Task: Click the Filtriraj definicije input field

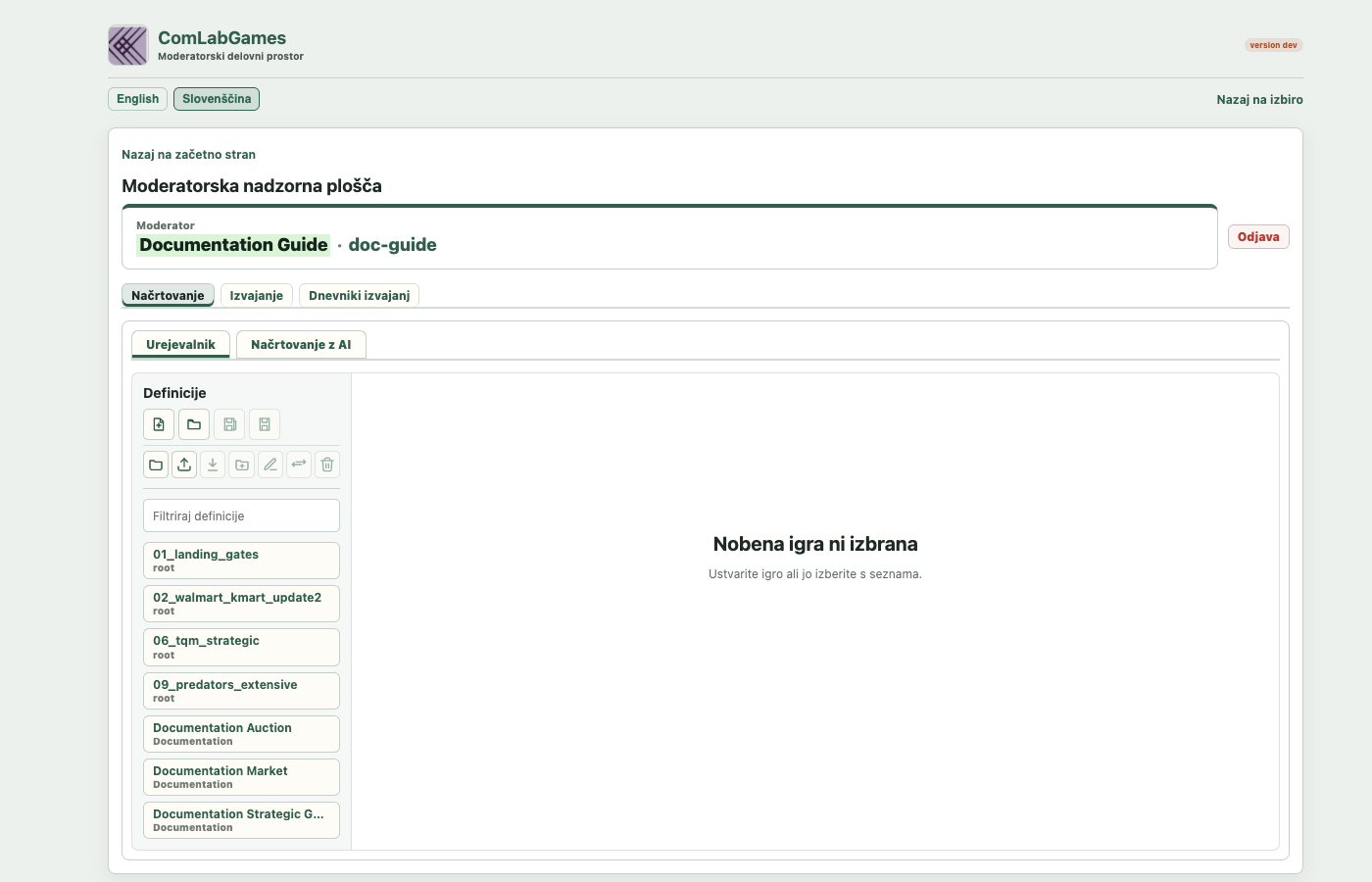Action: click(x=241, y=515)
